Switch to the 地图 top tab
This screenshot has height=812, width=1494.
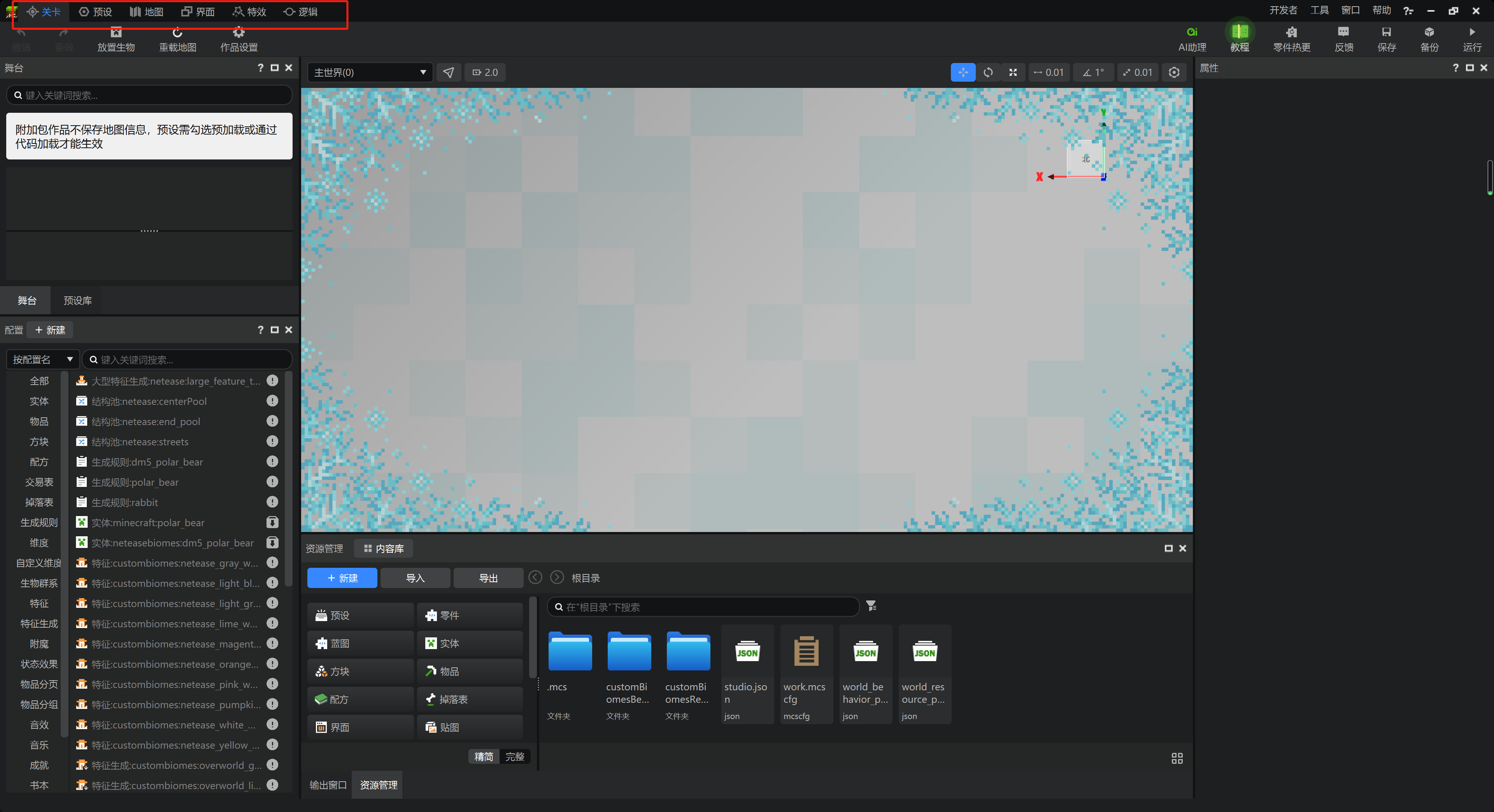point(147,12)
